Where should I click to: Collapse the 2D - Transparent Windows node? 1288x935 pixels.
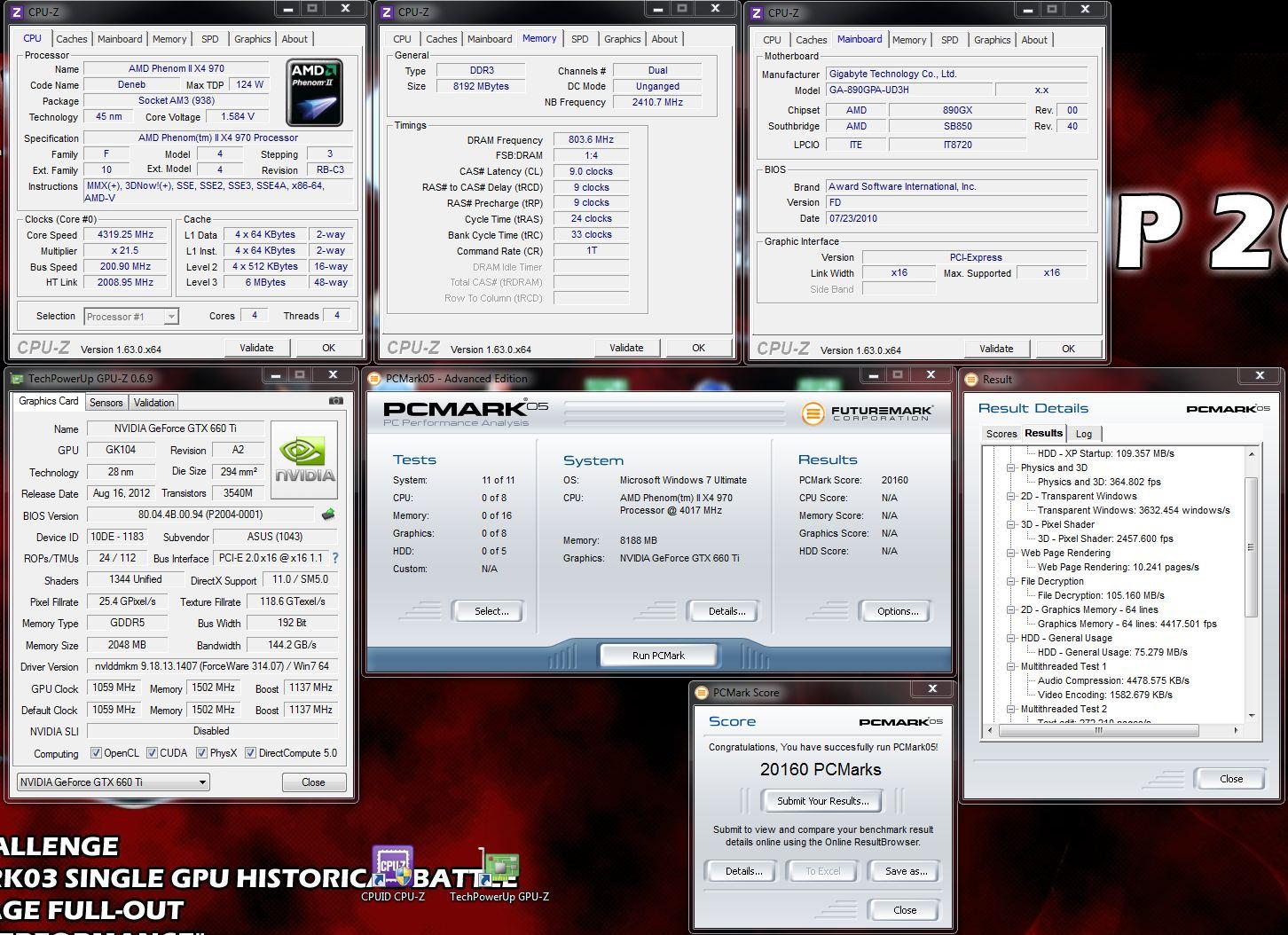point(1010,496)
